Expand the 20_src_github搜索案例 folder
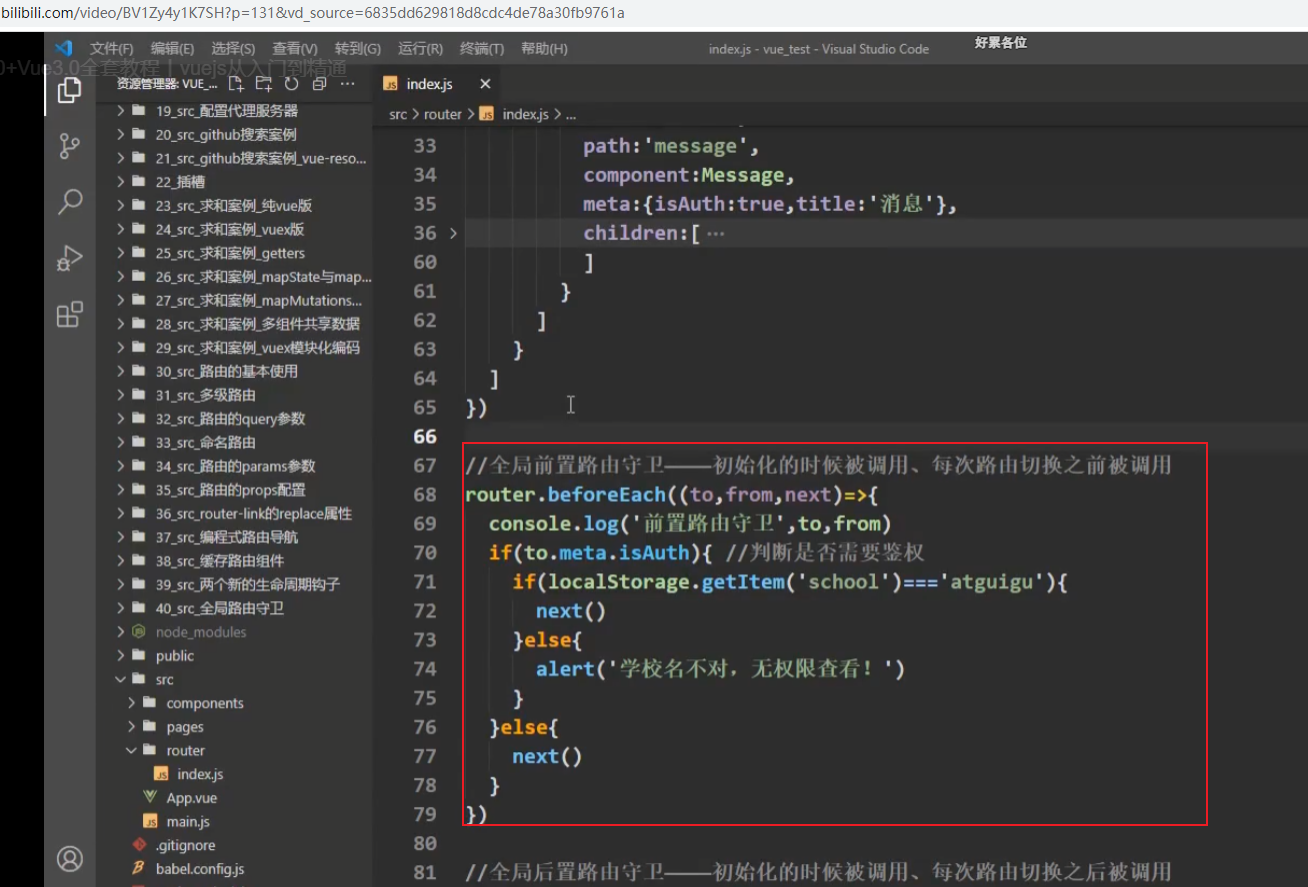This screenshot has width=1308, height=887. pyautogui.click(x=120, y=134)
